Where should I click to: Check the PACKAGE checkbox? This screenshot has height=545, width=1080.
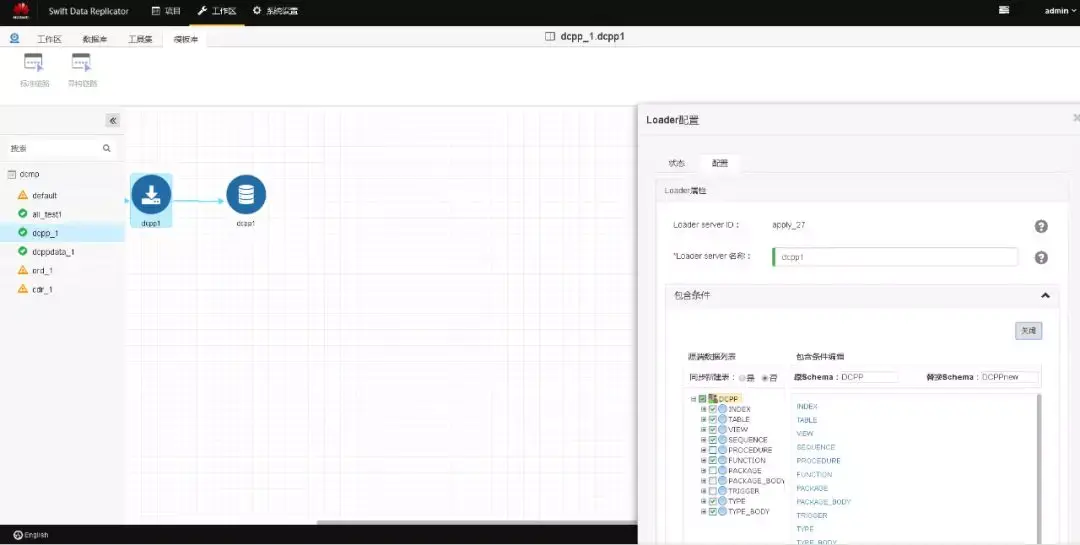pos(713,471)
